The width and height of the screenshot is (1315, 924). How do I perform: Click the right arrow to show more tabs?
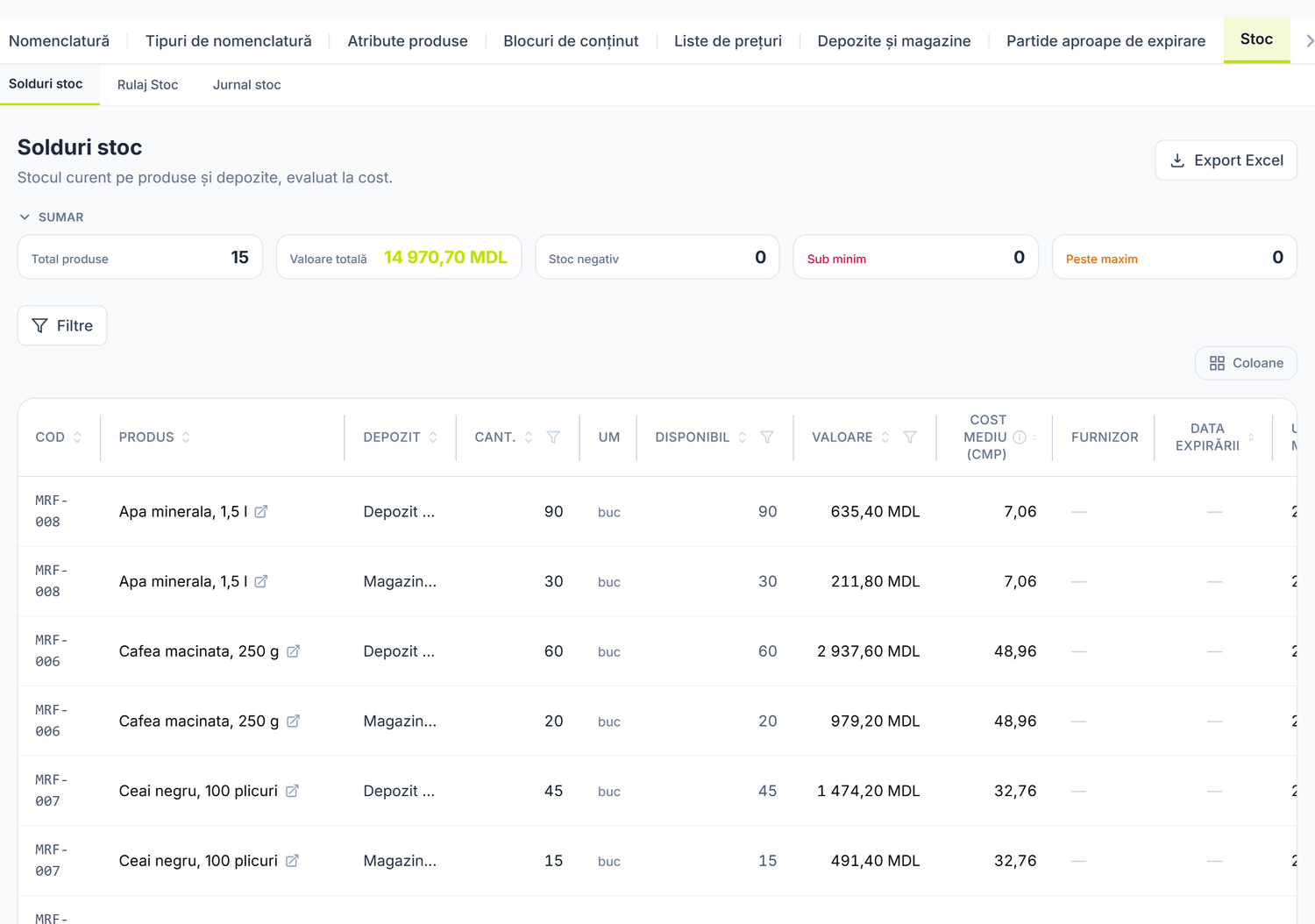click(x=1309, y=40)
